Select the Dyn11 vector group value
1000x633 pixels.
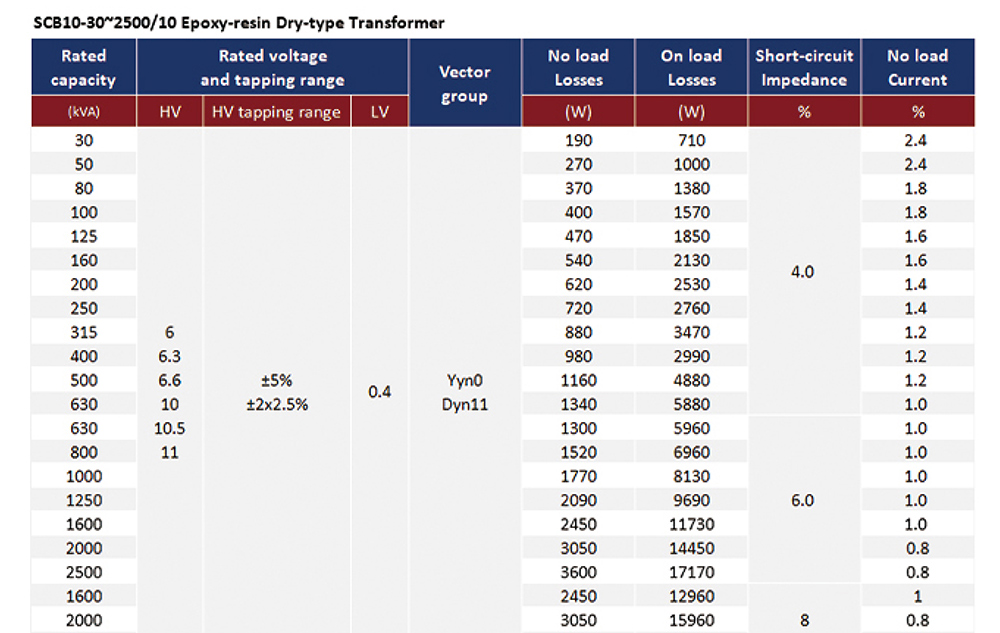tap(464, 405)
